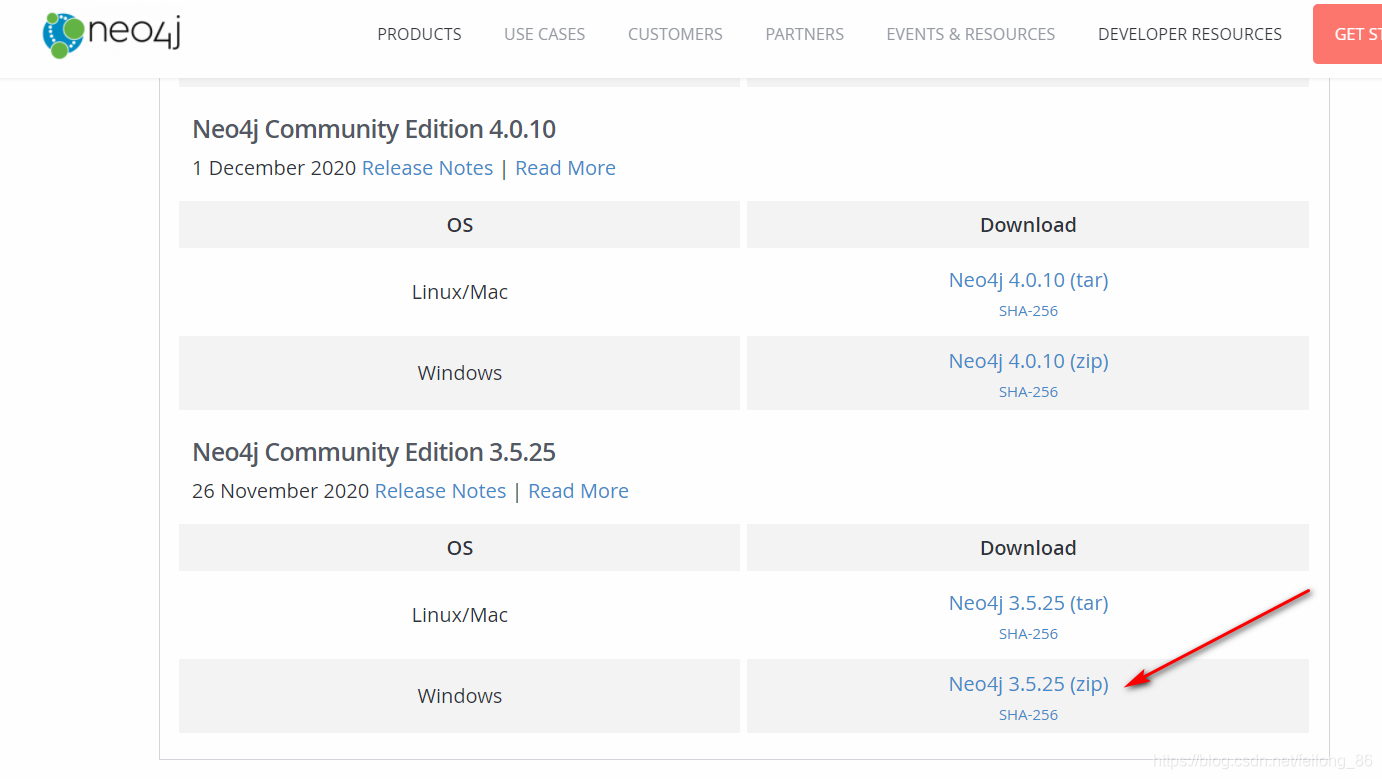
Task: Open Read More for Neo4j 4.0.10
Action: [565, 168]
